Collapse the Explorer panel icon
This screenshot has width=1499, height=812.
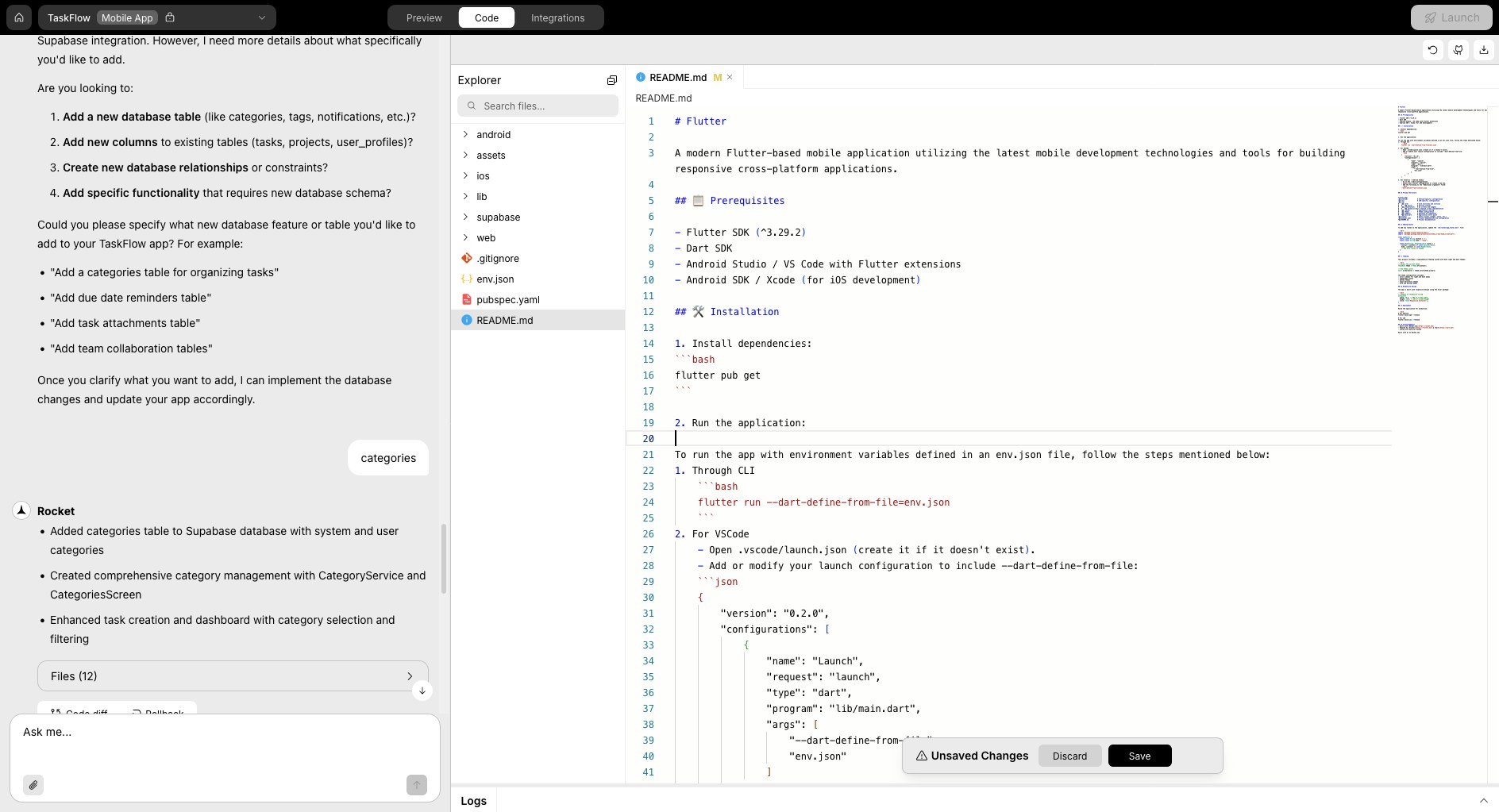[611, 79]
